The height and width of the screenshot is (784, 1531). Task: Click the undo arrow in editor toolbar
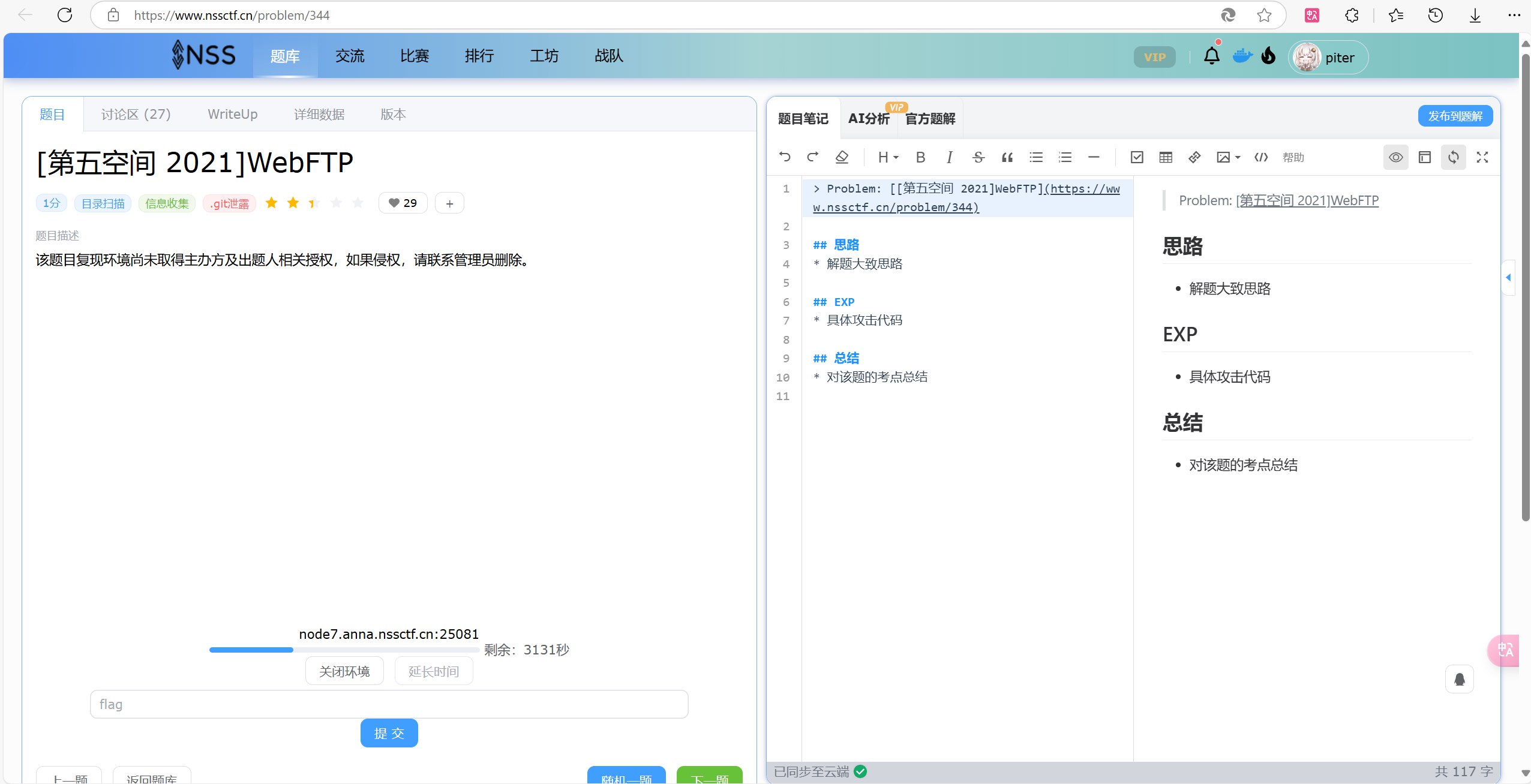tap(785, 157)
